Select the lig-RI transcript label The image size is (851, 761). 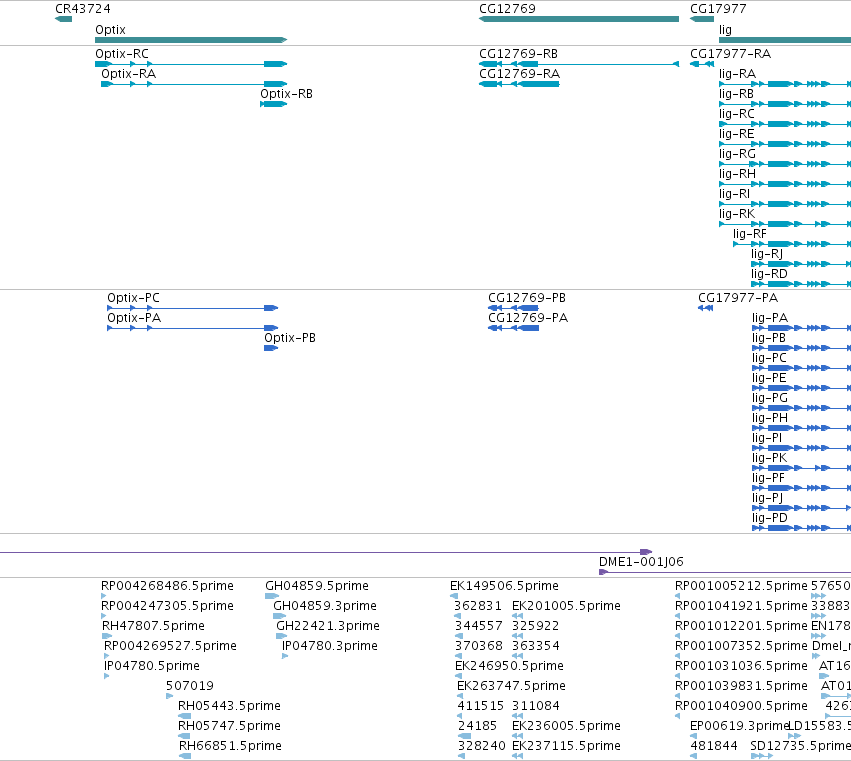734,194
